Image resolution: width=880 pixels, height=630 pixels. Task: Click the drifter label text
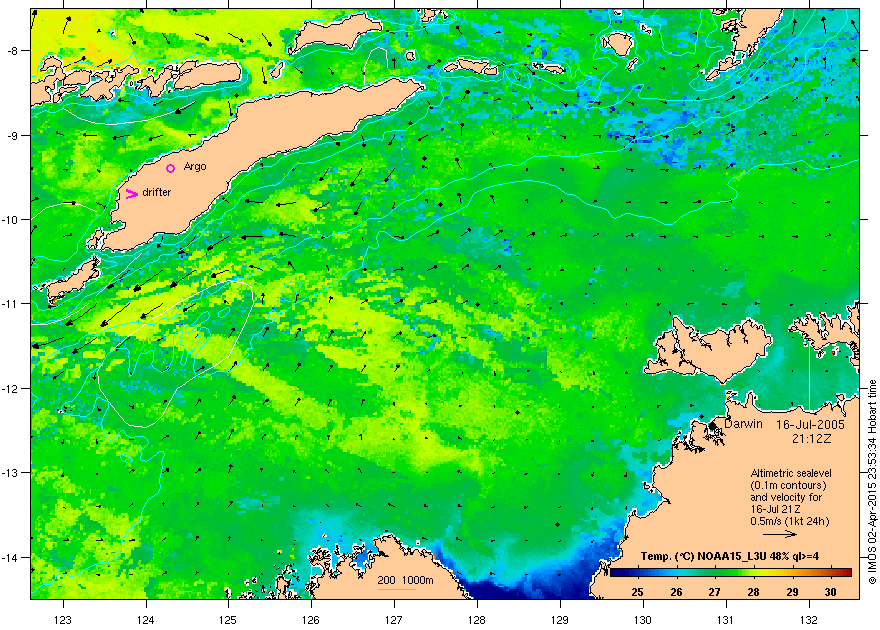coord(157,192)
